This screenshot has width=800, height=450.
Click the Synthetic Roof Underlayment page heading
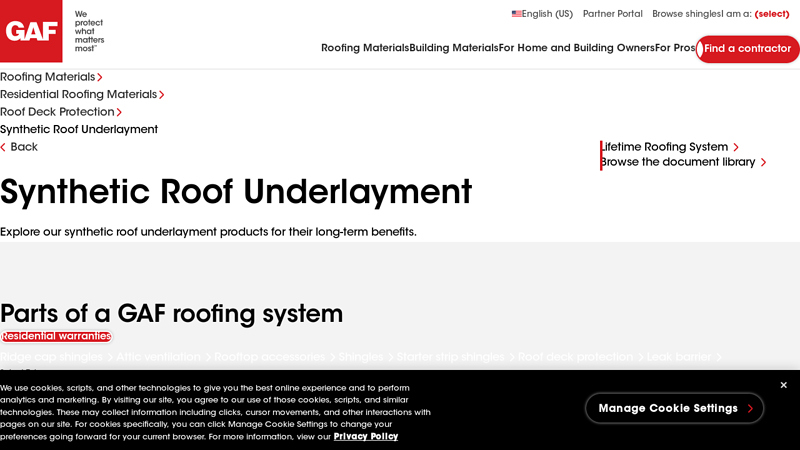click(x=236, y=193)
